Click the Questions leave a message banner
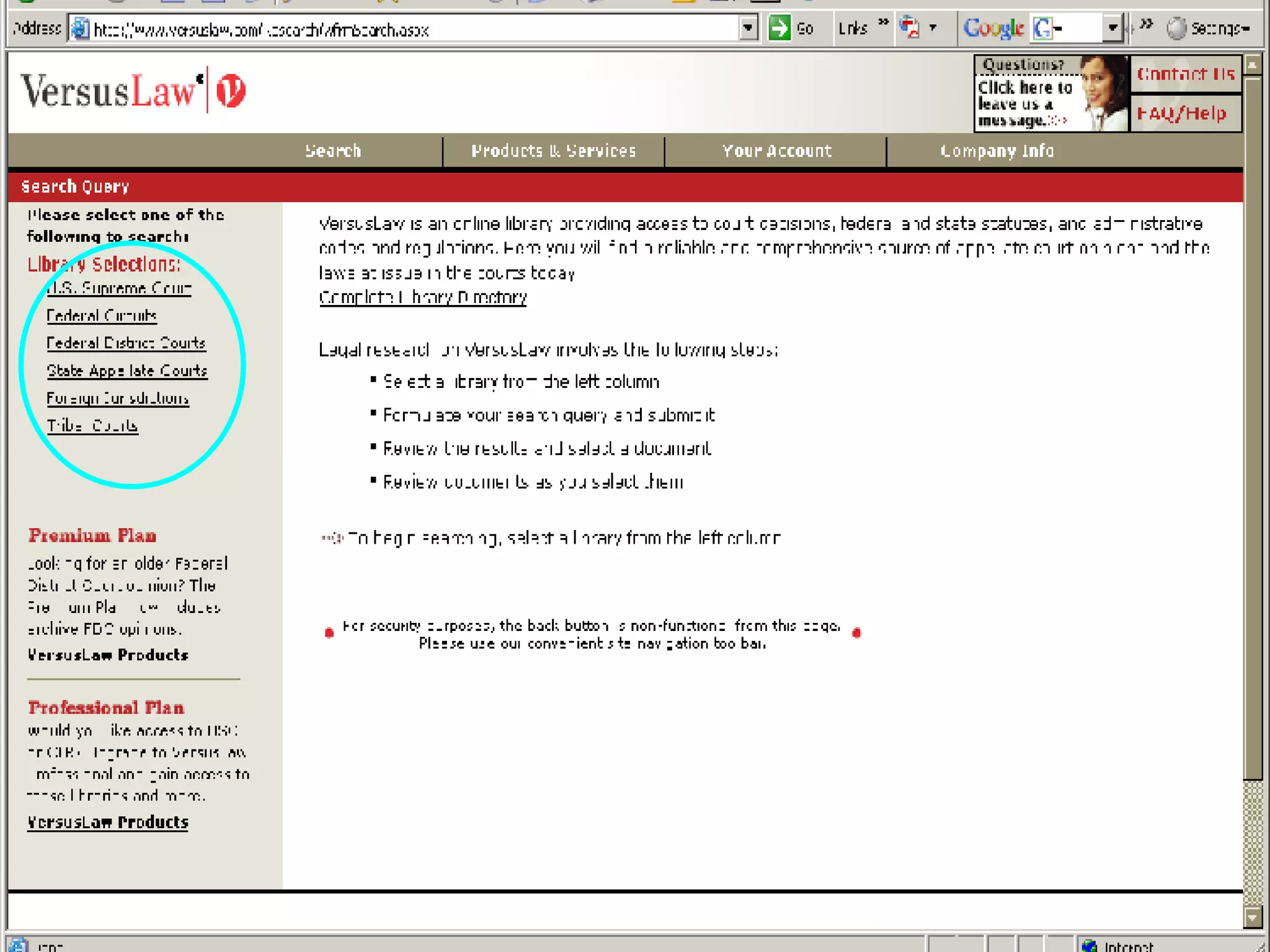 pyautogui.click(x=1050, y=94)
